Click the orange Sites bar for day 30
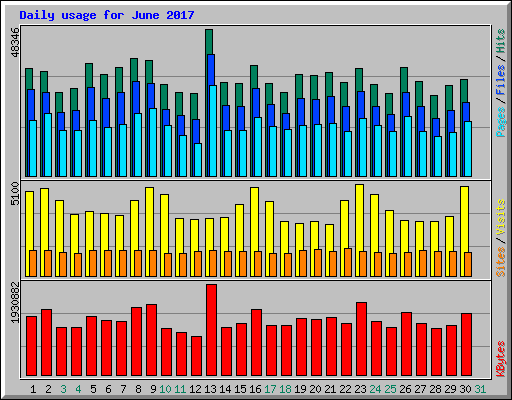Viewport: 512px width, 400px height. (x=468, y=264)
